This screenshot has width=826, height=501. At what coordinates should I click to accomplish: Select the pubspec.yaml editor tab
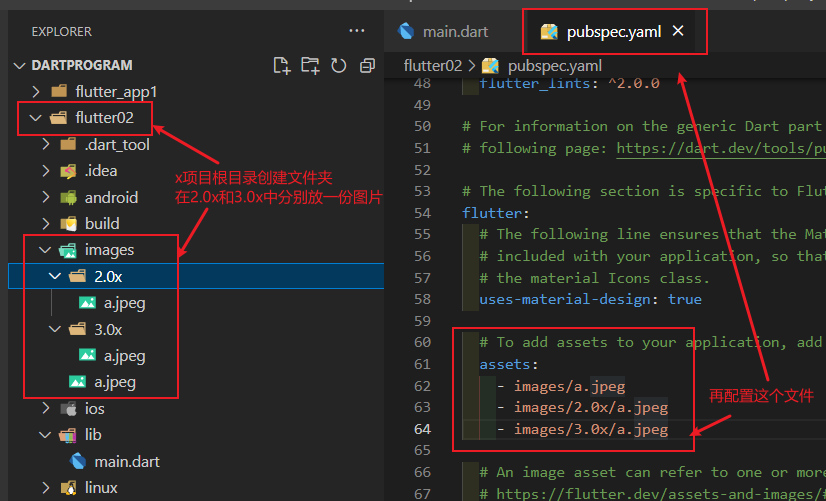(x=614, y=32)
